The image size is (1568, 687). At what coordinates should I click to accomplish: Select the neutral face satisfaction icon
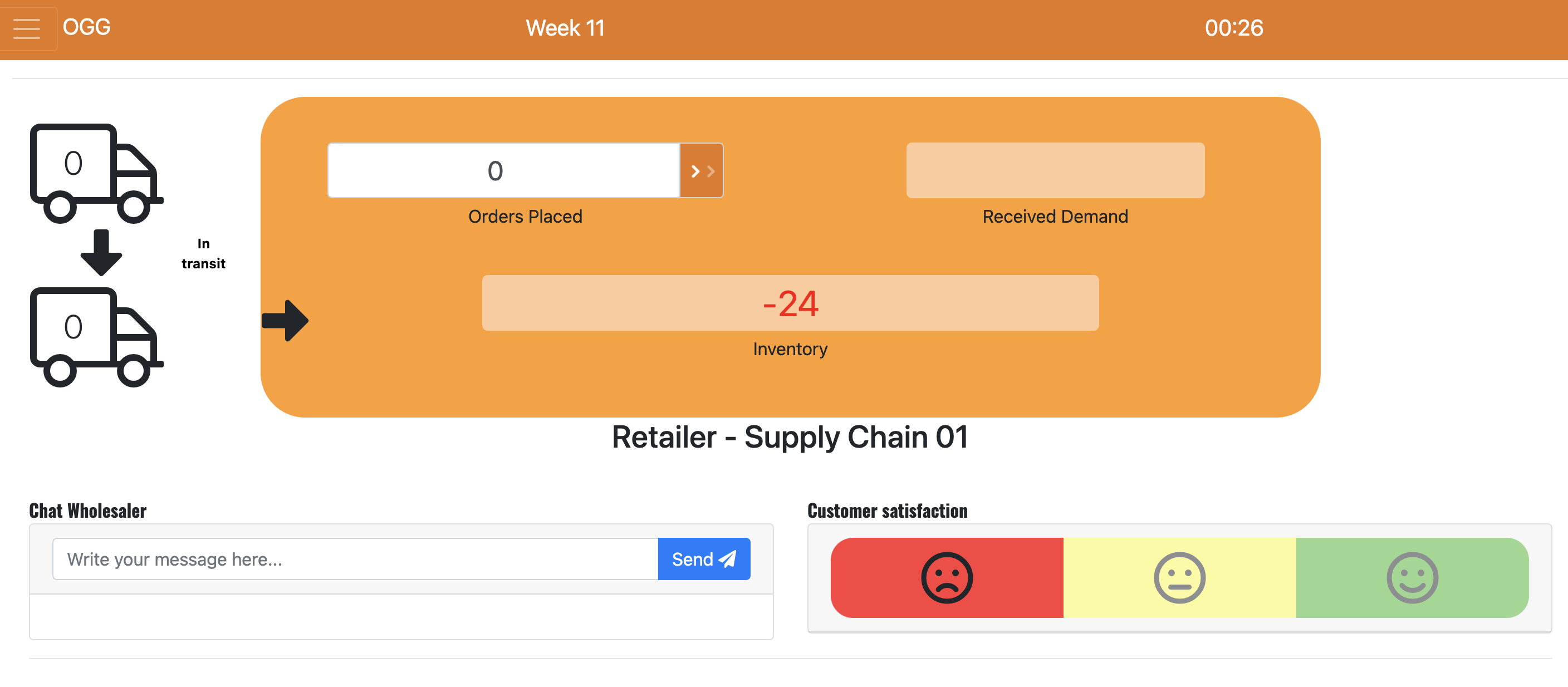pyautogui.click(x=1179, y=577)
